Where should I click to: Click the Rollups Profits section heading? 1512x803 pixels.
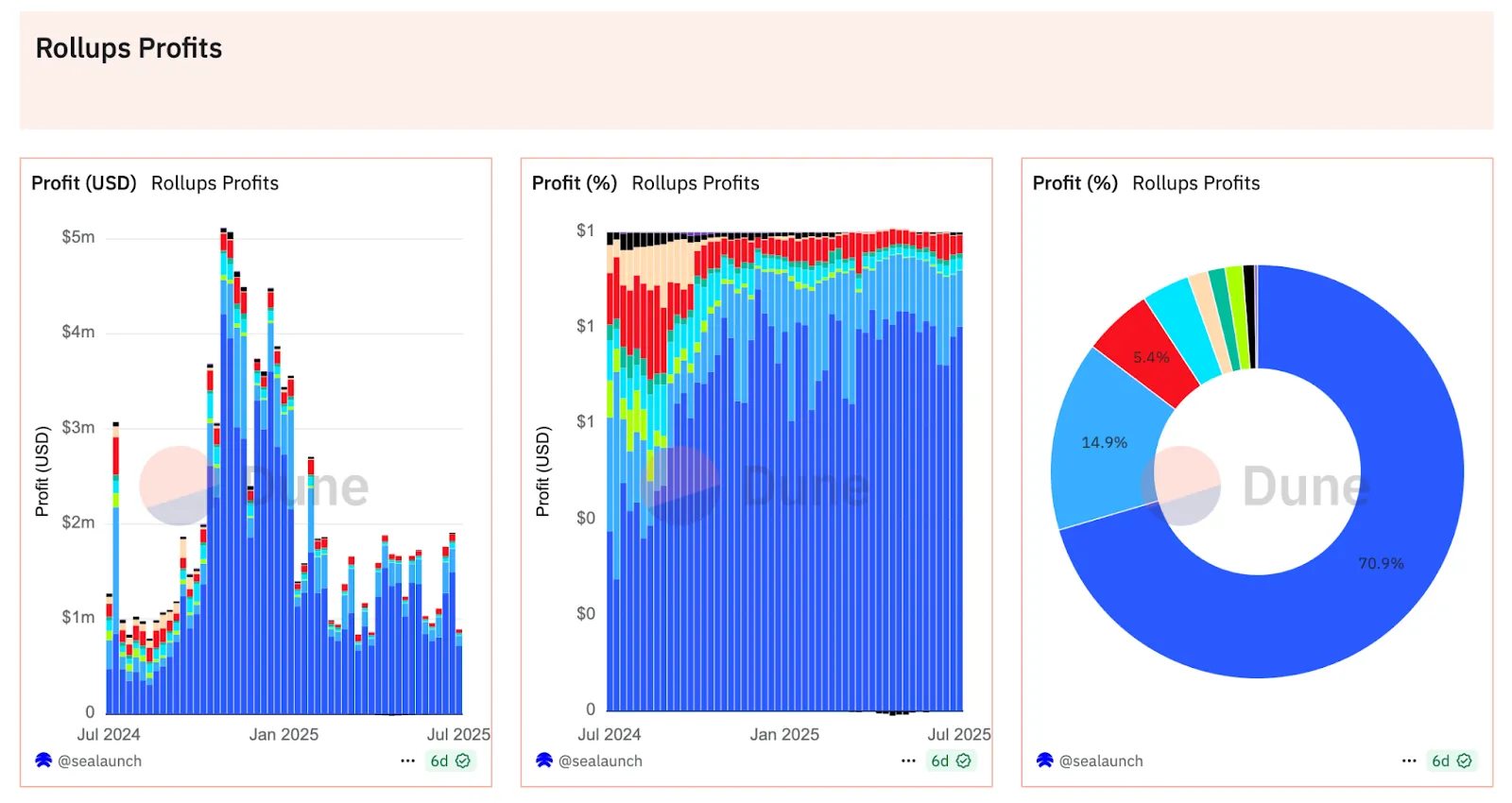(x=129, y=48)
